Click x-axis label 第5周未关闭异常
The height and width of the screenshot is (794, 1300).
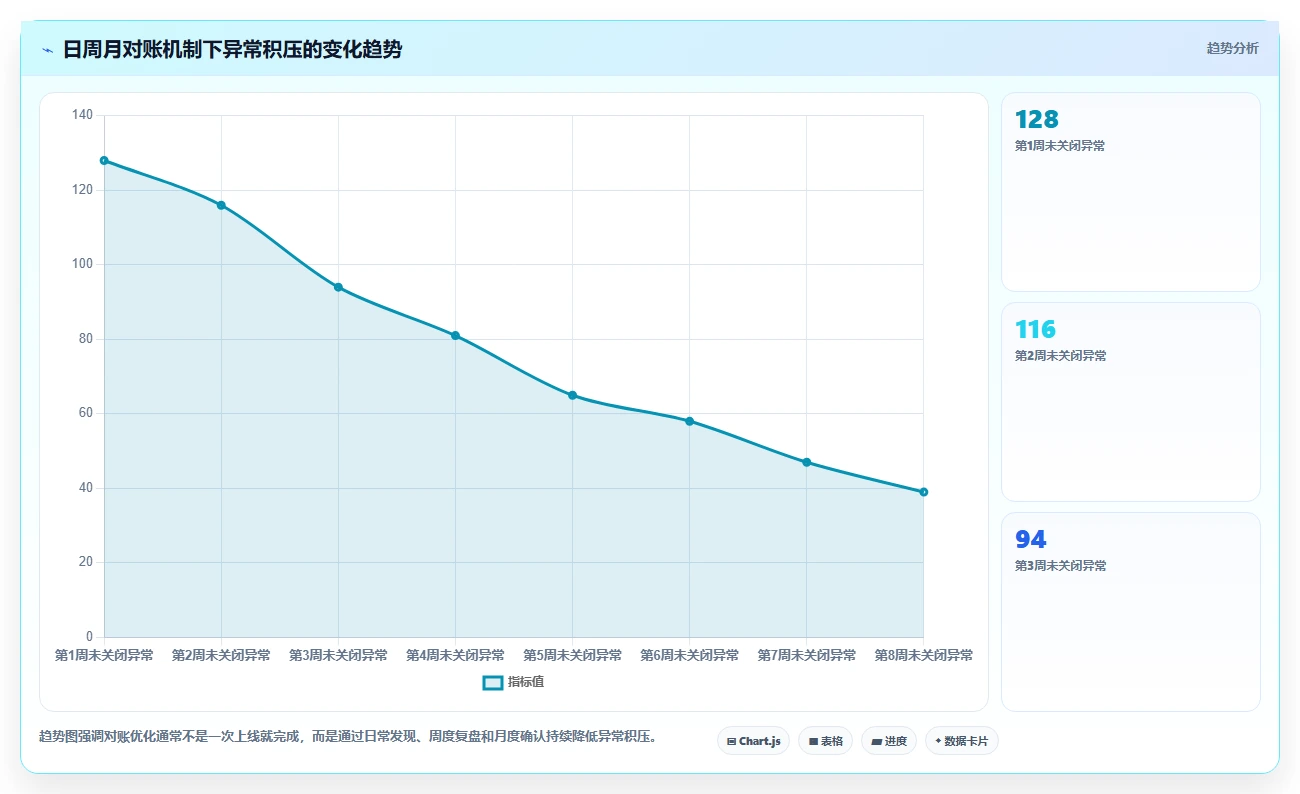click(572, 655)
